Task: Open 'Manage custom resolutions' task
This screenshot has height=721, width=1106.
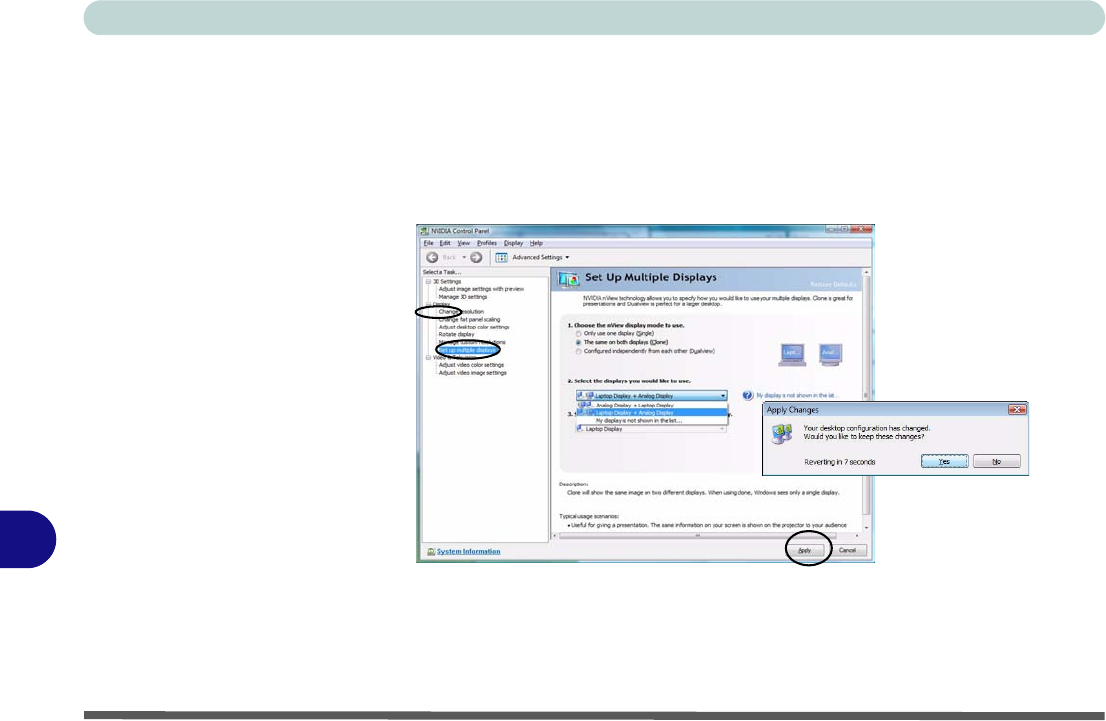Action: tap(472, 342)
